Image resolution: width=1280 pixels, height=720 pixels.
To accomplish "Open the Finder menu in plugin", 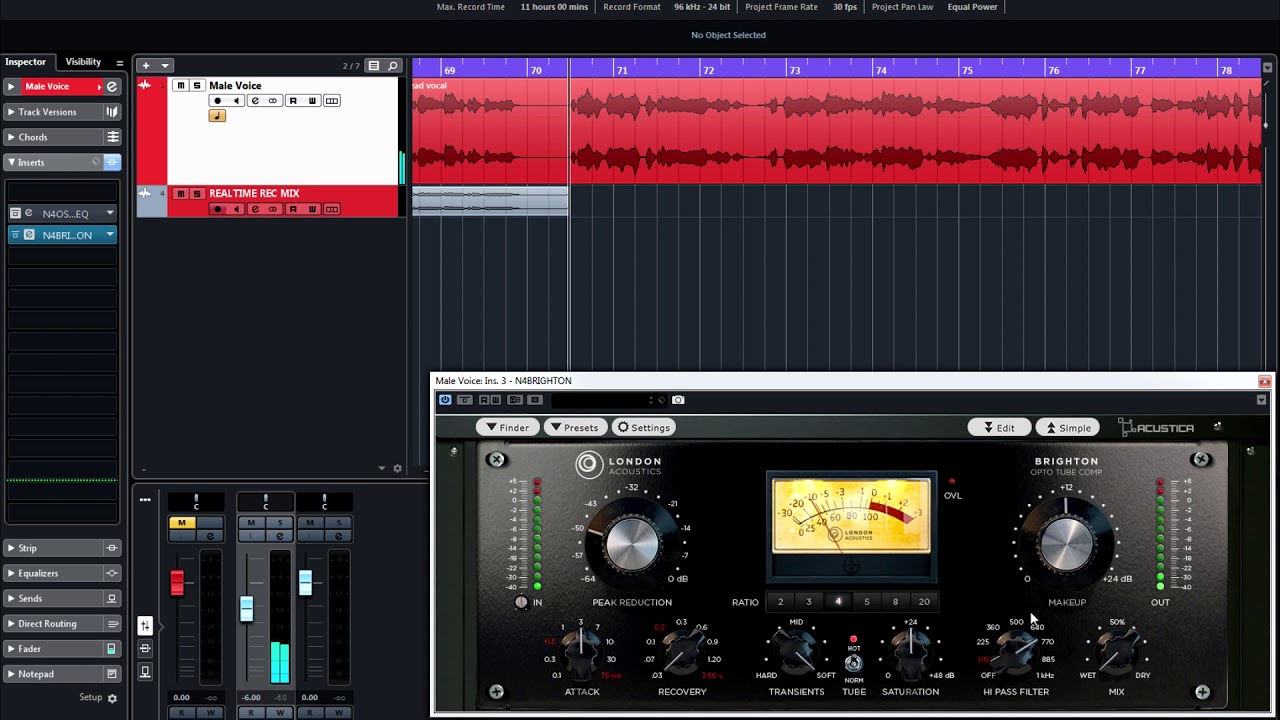I will point(506,428).
